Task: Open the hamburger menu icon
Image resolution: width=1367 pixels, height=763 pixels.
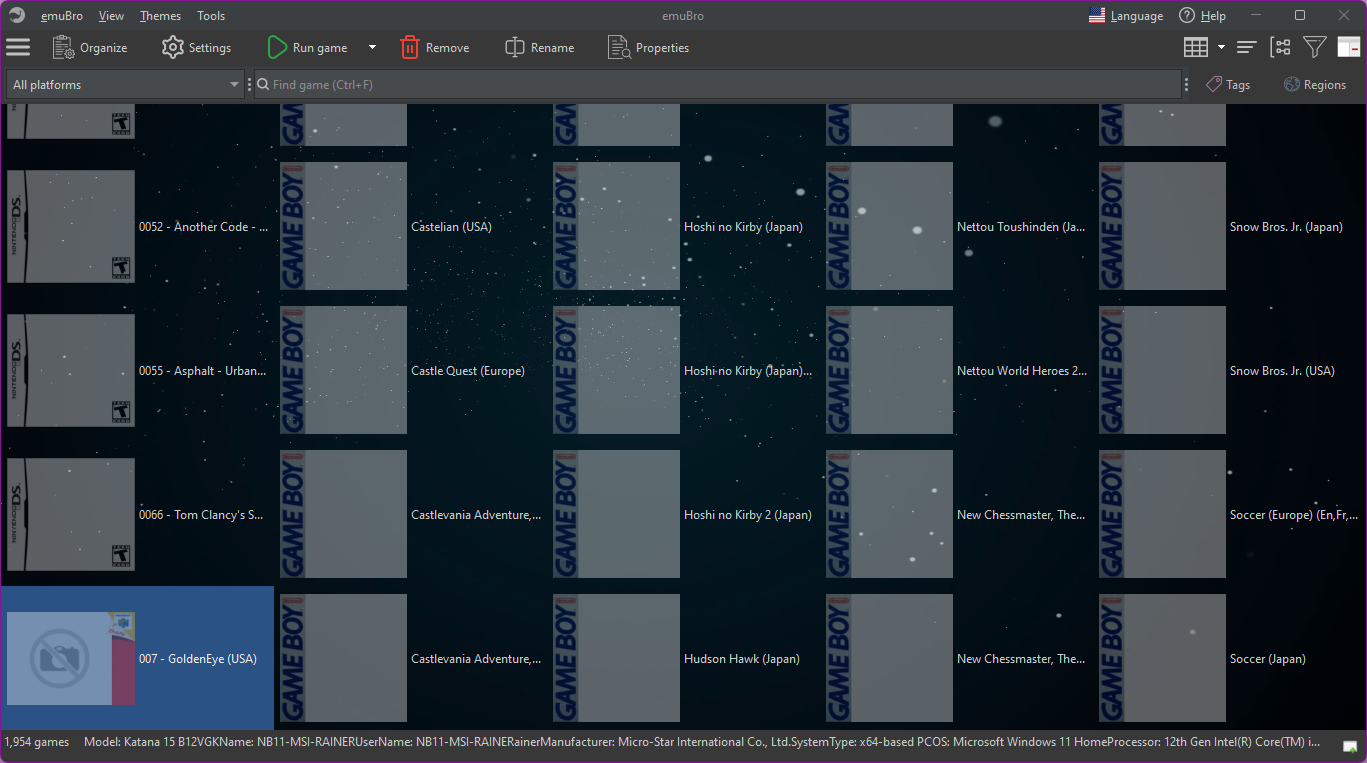Action: click(x=18, y=46)
